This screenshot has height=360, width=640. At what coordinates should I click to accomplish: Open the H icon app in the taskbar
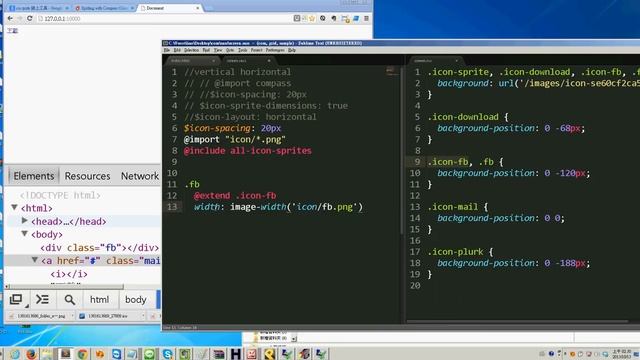tap(236, 354)
